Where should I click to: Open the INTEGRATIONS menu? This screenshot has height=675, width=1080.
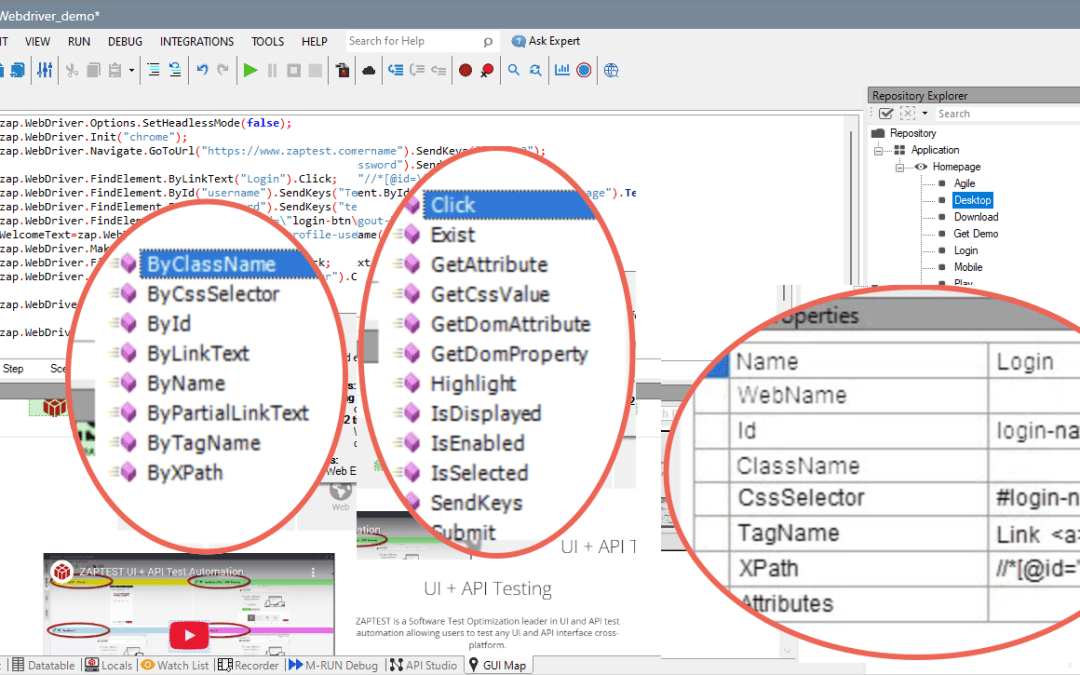(x=197, y=41)
